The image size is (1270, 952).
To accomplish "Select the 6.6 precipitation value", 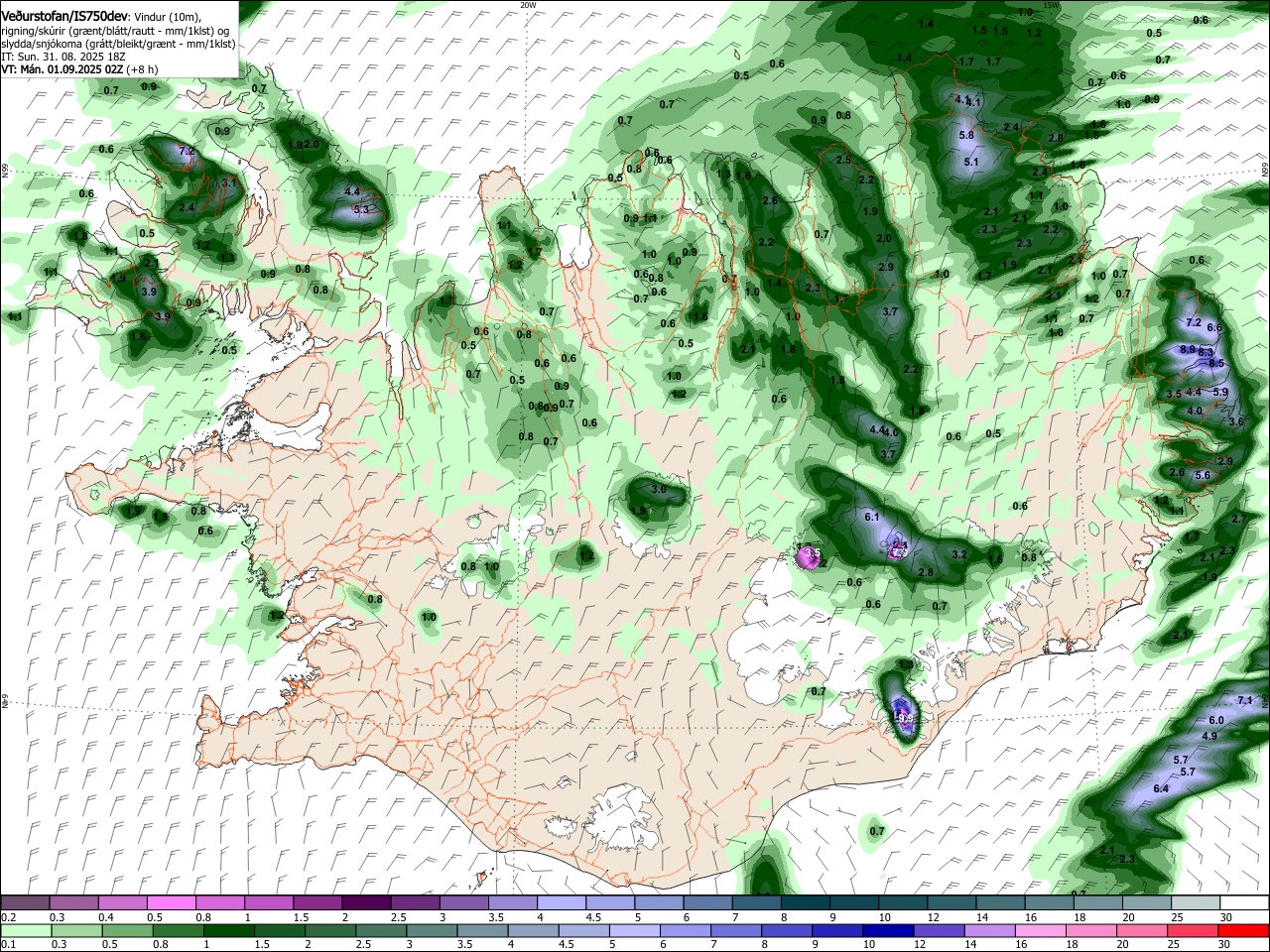I will pos(1213,327).
